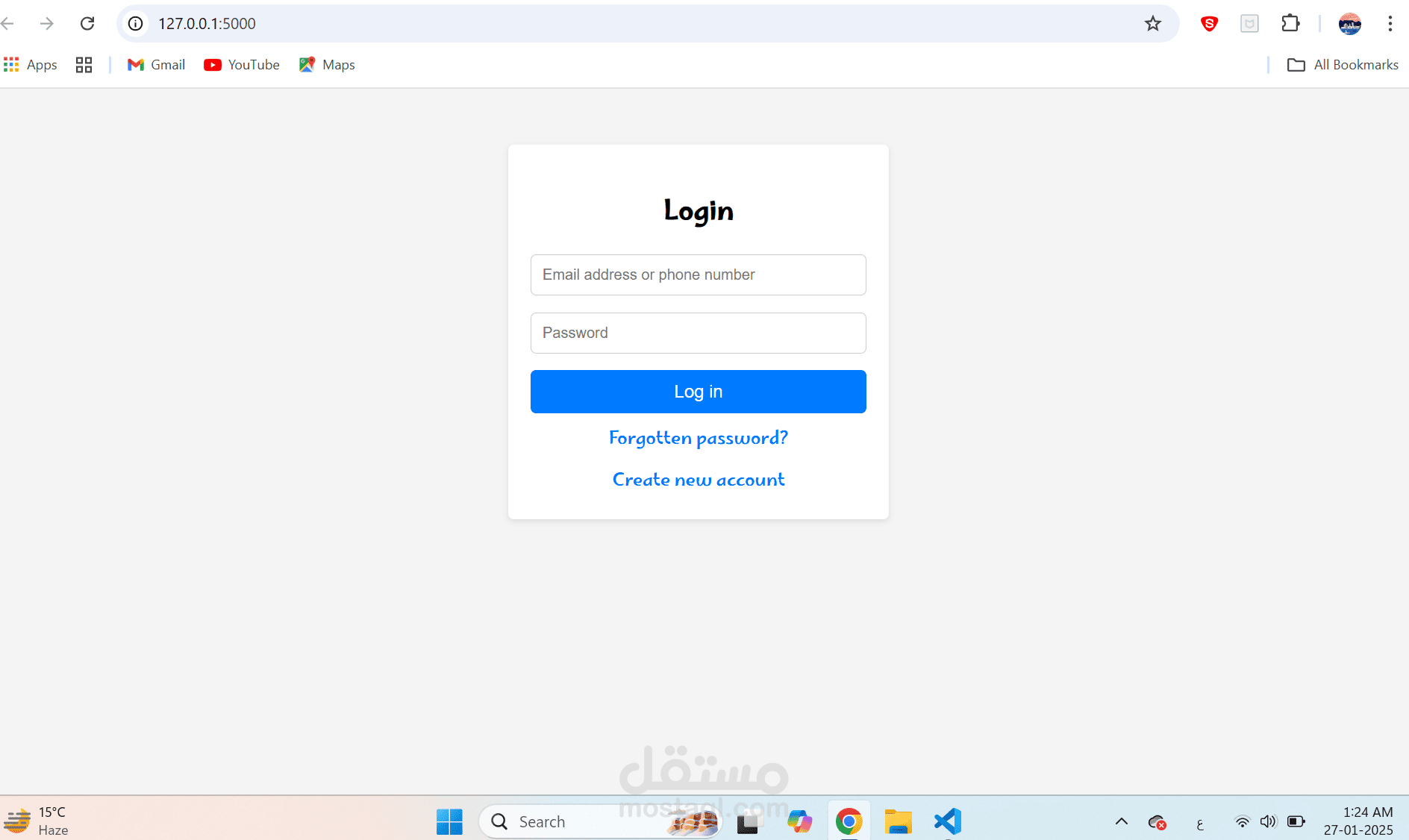Screen dimensions: 1409x840
Task: Expand the All Bookmarks folder
Action: (x=1343, y=65)
